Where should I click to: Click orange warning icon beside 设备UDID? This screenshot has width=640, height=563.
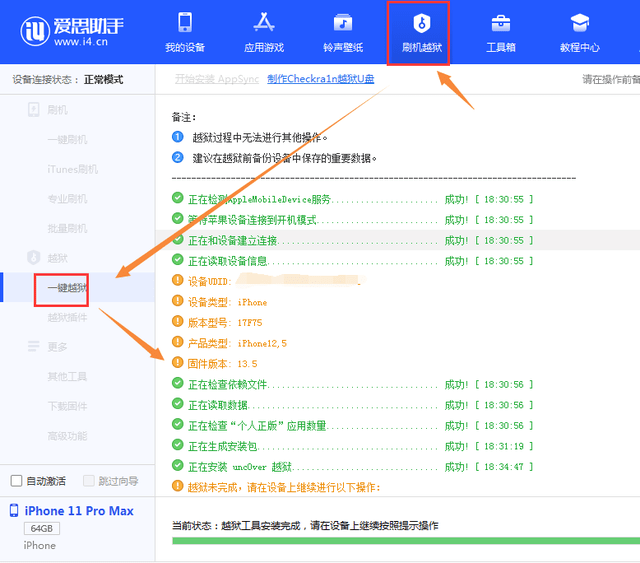point(178,280)
